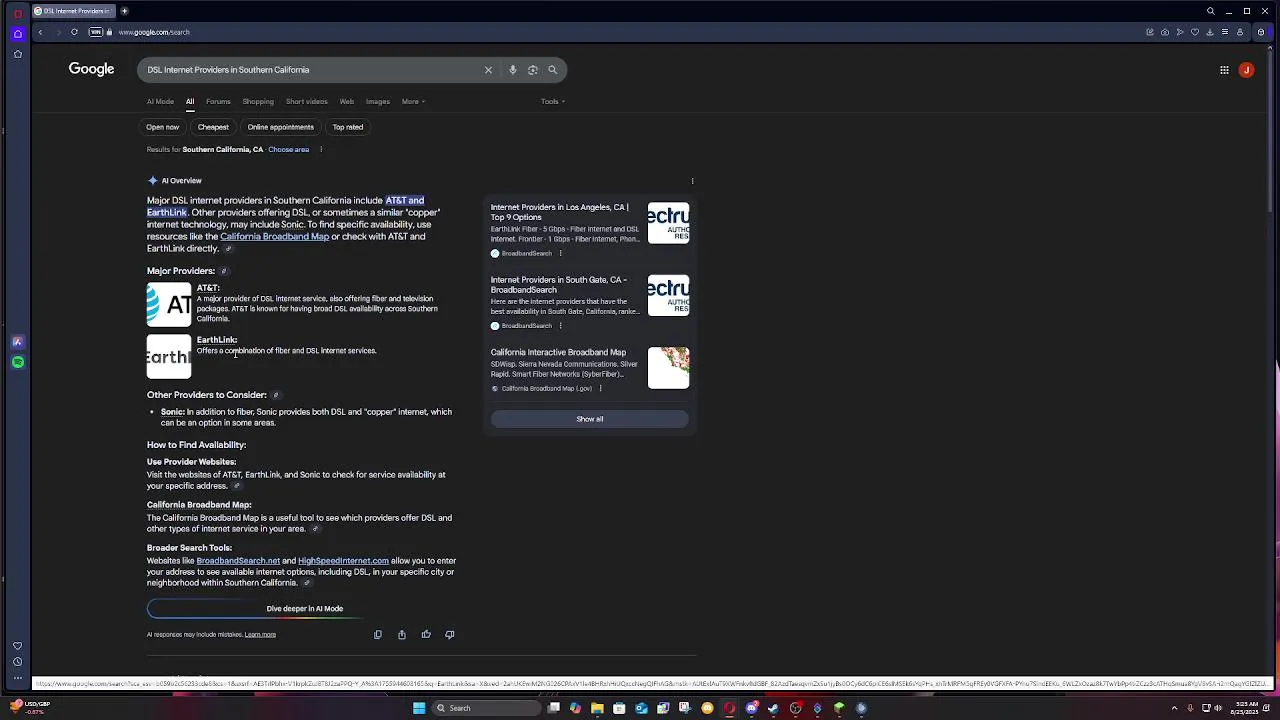Image resolution: width=1280 pixels, height=720 pixels.
Task: Select the Images search tab
Action: [378, 101]
